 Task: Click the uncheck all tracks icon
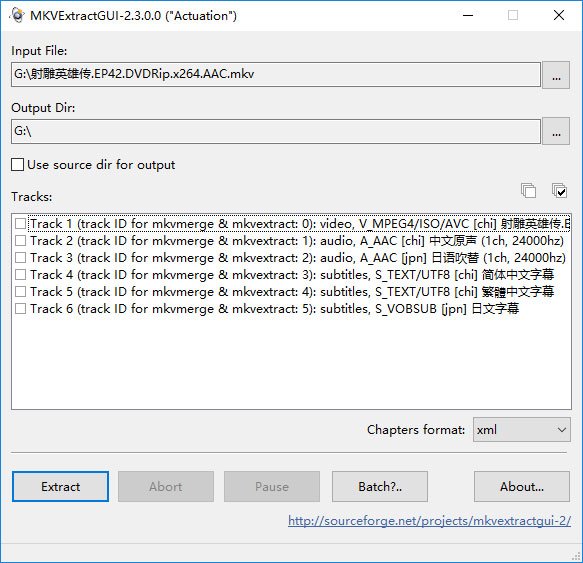pyautogui.click(x=528, y=191)
